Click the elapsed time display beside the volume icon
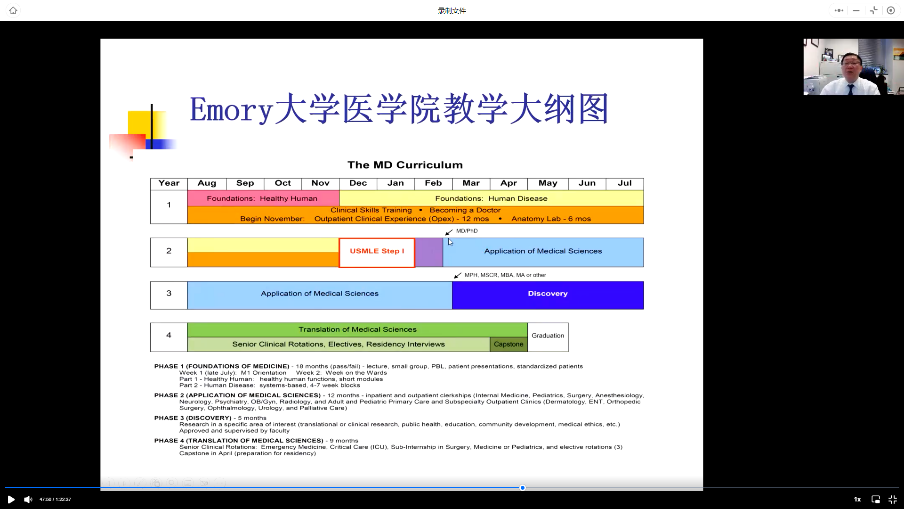904x509 pixels. coord(54,499)
